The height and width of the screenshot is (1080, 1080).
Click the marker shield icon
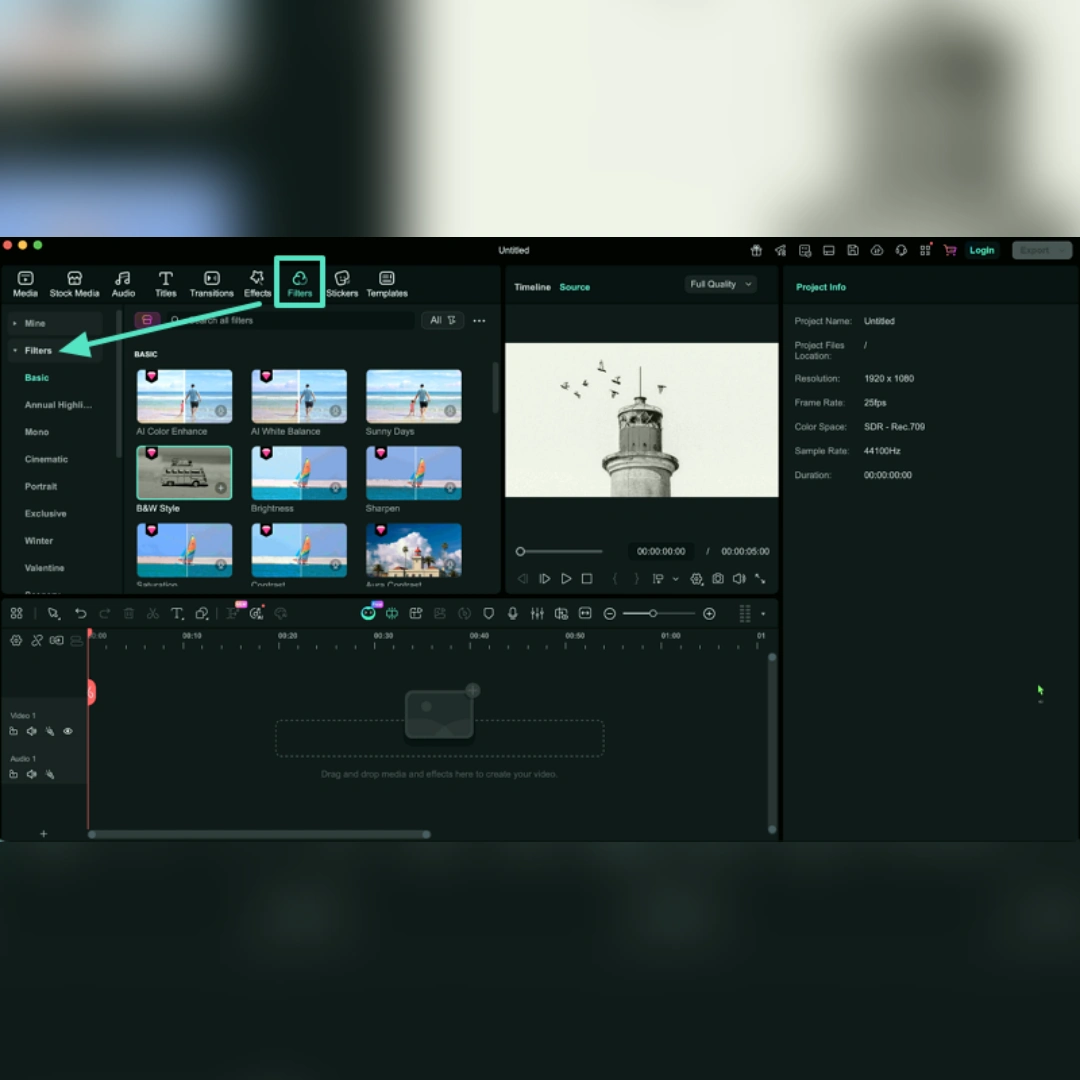click(x=488, y=614)
